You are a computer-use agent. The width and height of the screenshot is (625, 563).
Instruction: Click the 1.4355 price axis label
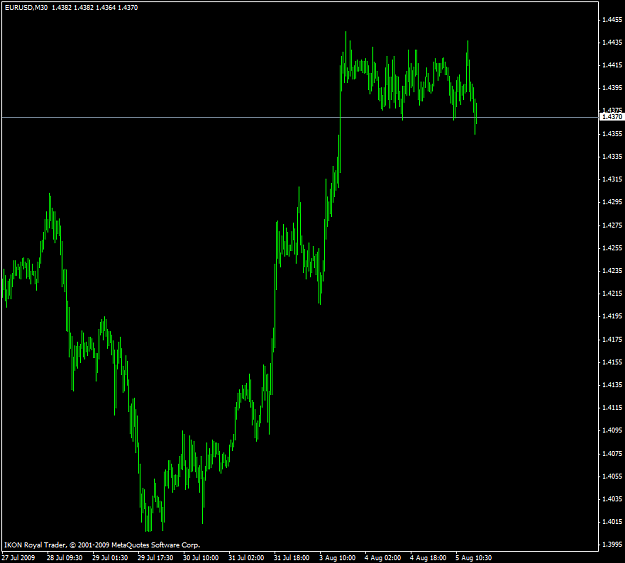pos(612,134)
